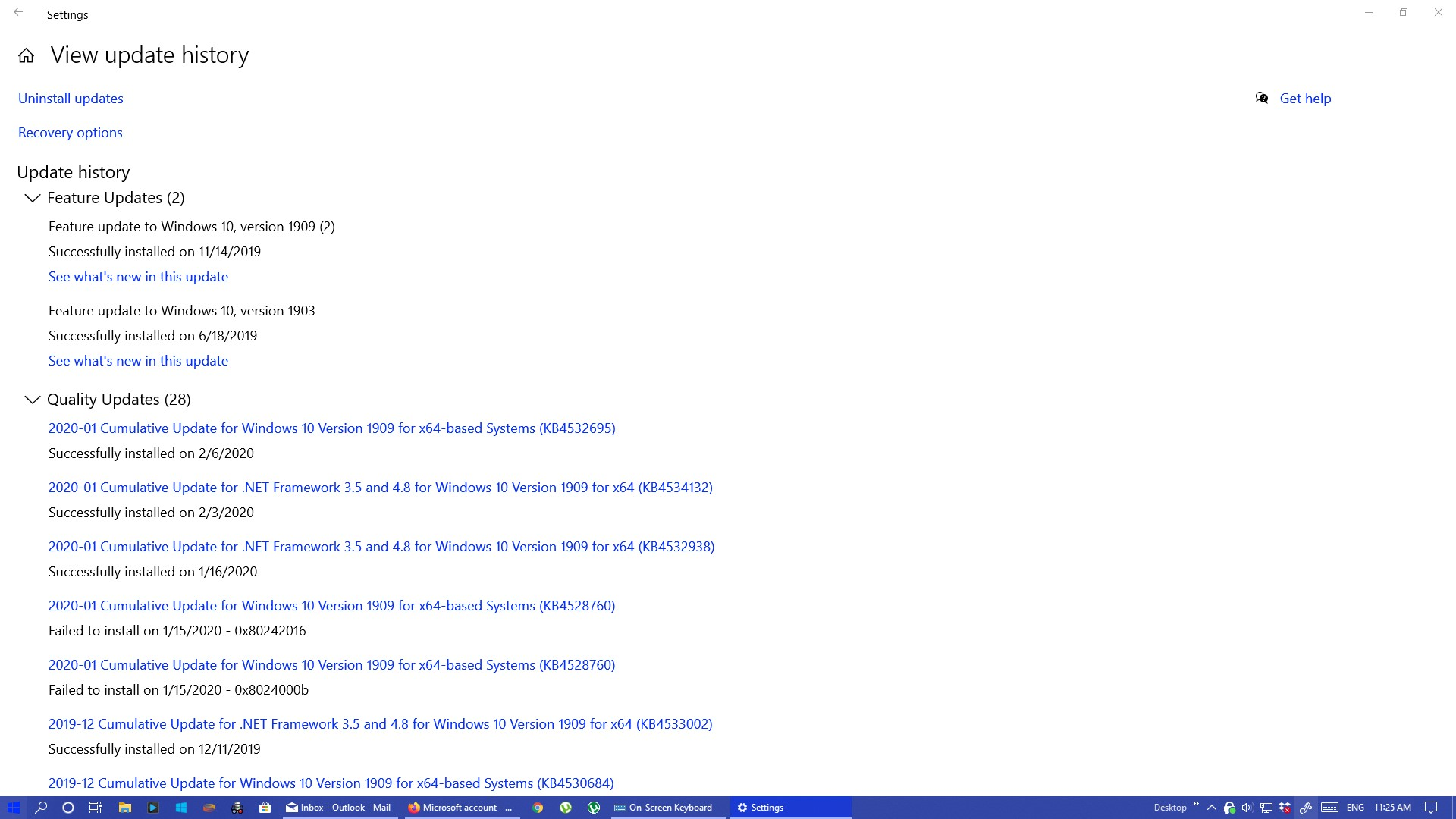Image resolution: width=1456 pixels, height=819 pixels.
Task: Open File Explorer from taskbar
Action: point(125,808)
